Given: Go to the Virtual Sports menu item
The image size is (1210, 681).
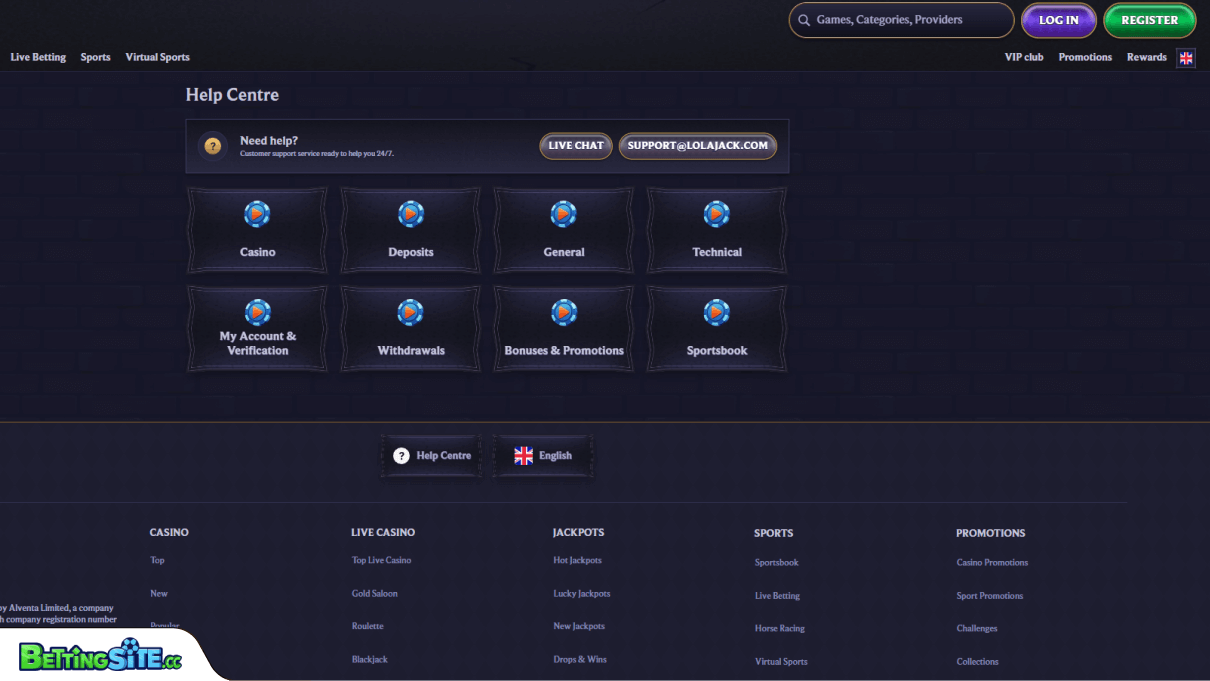Looking at the screenshot, I should (x=157, y=58).
